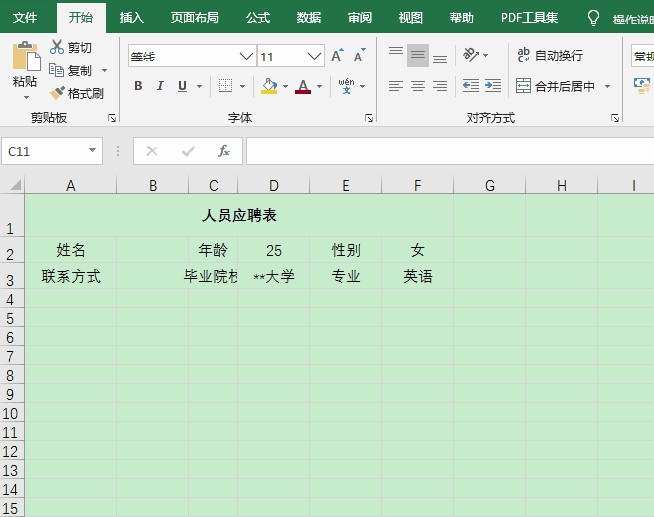Click 合并后居中 merge and center
654x517 pixels.
coord(555,86)
